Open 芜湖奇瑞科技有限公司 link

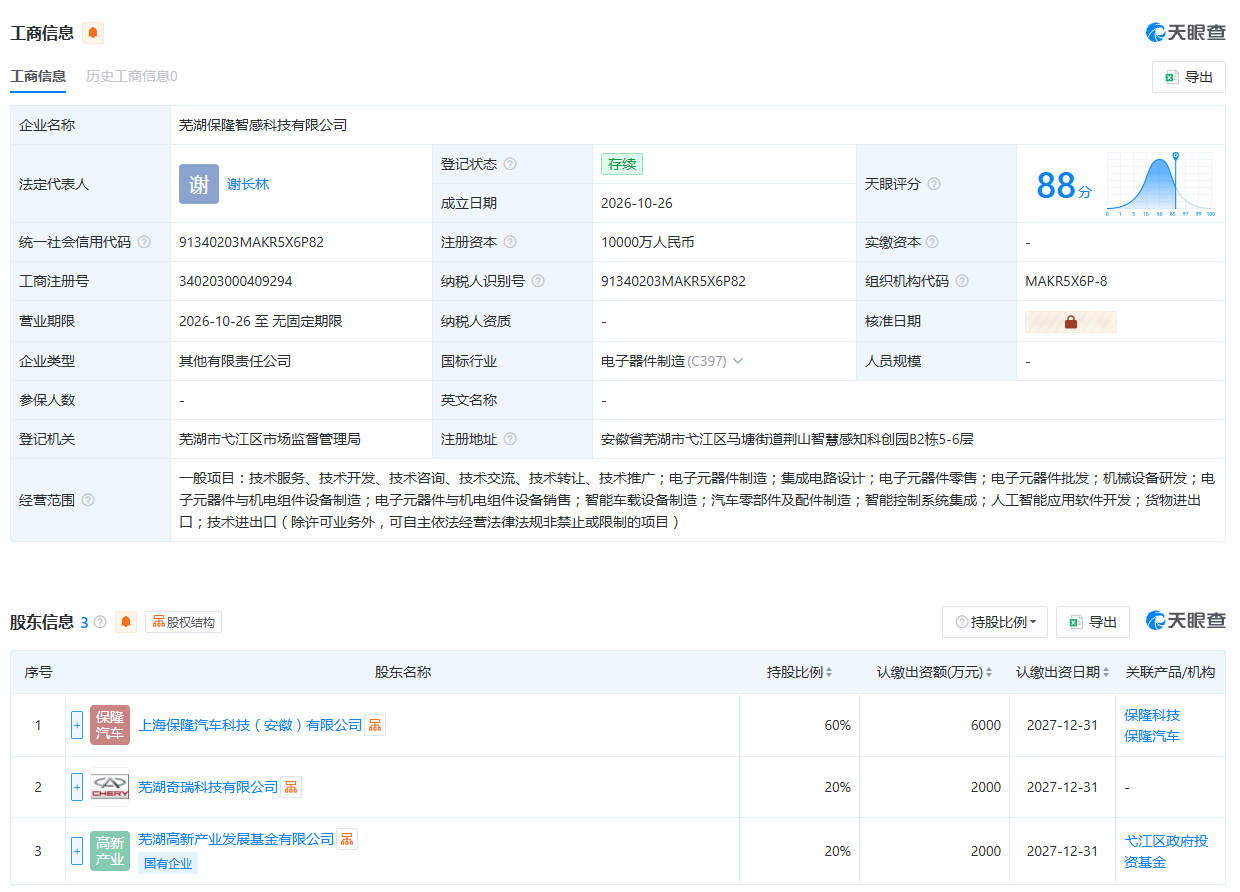(208, 787)
